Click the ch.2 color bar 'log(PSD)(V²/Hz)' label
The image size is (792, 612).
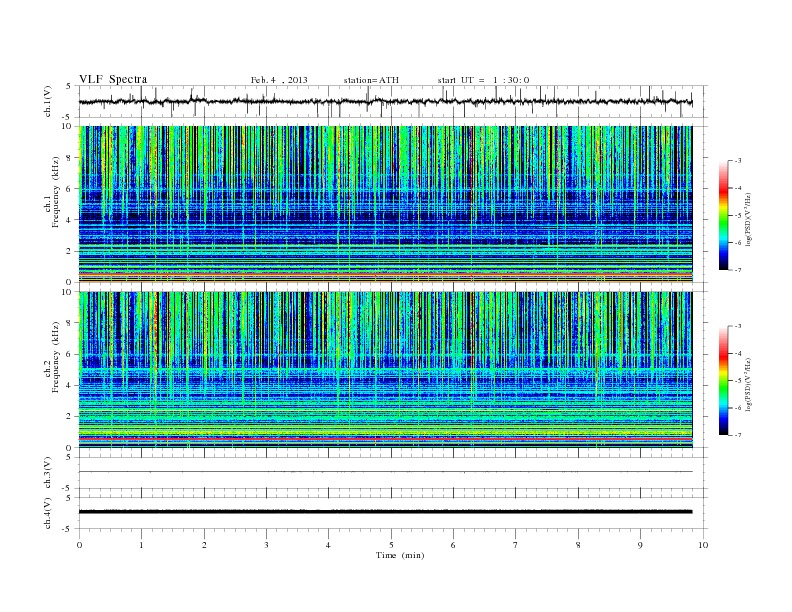tap(748, 384)
